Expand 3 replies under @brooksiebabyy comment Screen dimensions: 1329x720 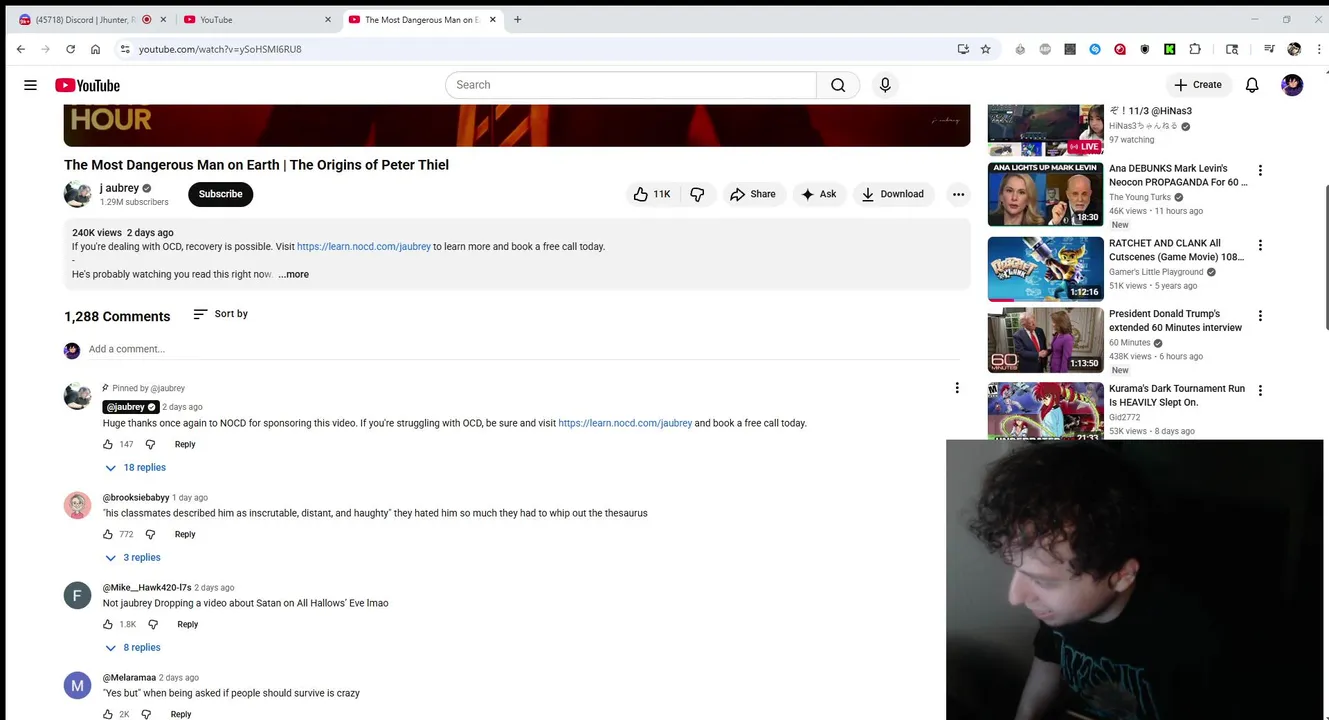pyautogui.click(x=133, y=558)
